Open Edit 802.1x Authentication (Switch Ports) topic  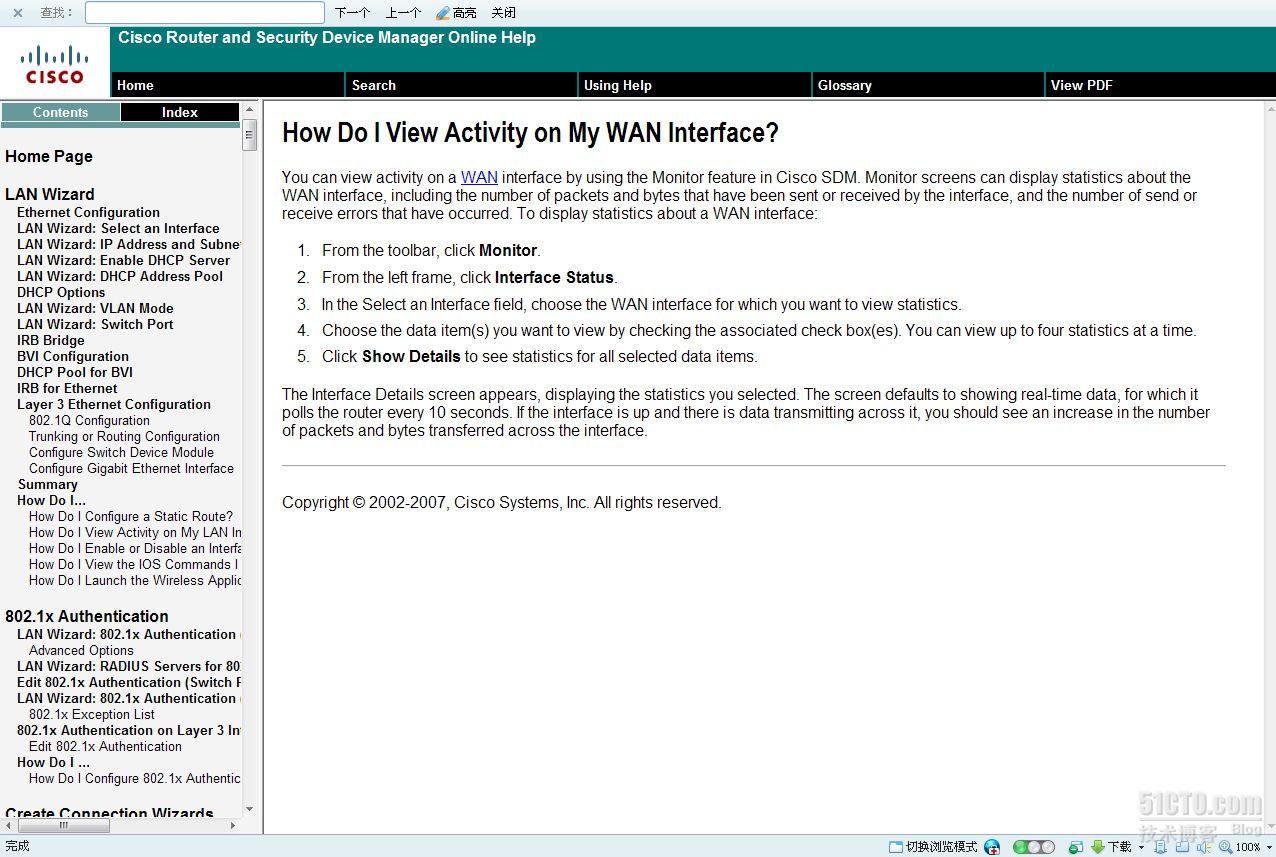(x=129, y=682)
